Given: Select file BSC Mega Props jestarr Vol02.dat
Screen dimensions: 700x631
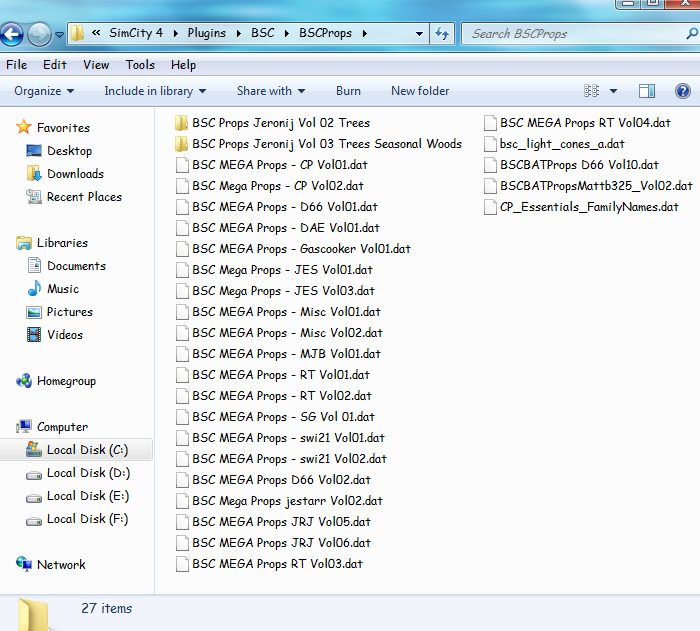Looking at the screenshot, I should click(287, 501).
